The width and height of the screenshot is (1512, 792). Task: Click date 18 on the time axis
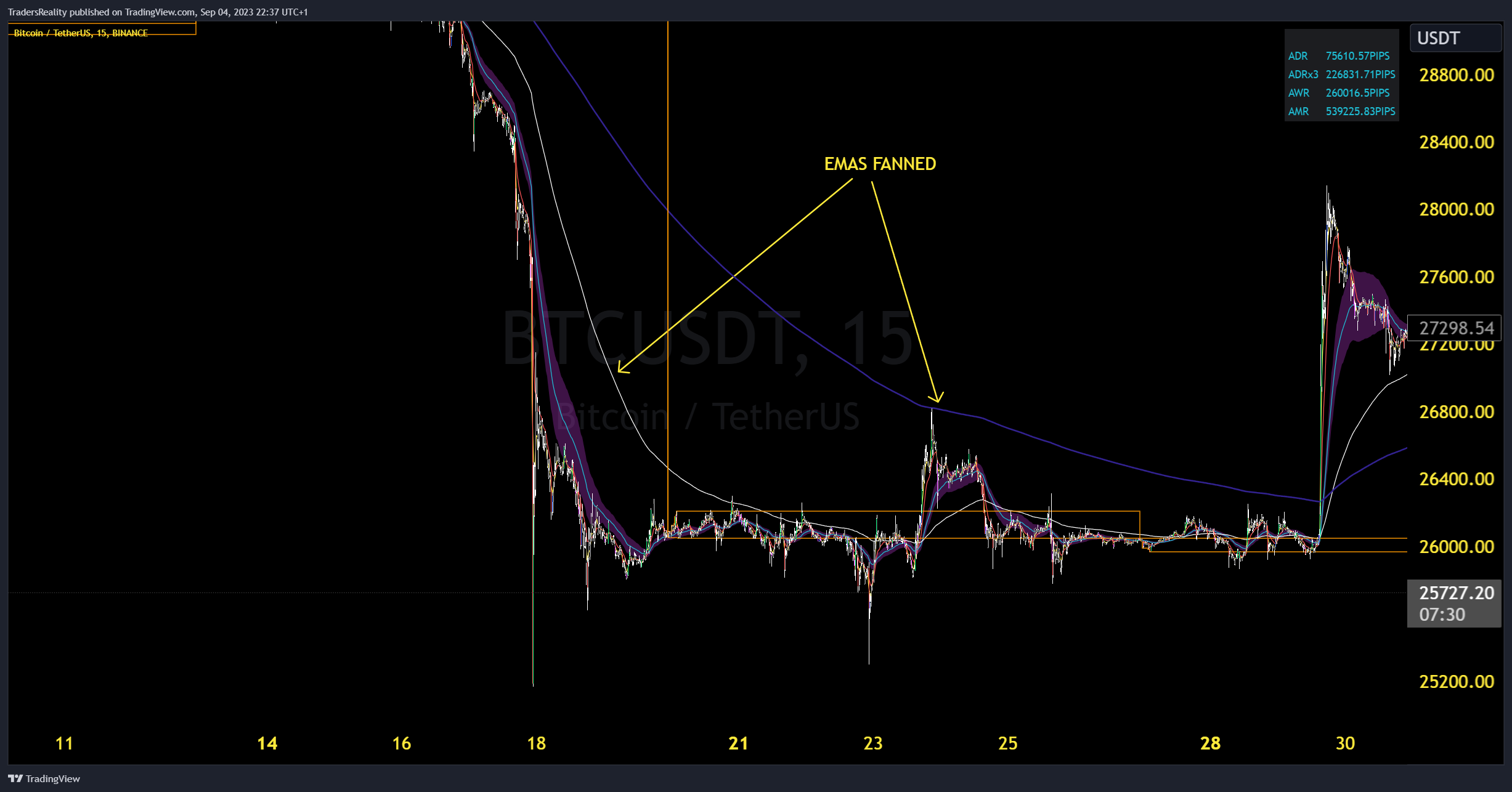click(537, 743)
